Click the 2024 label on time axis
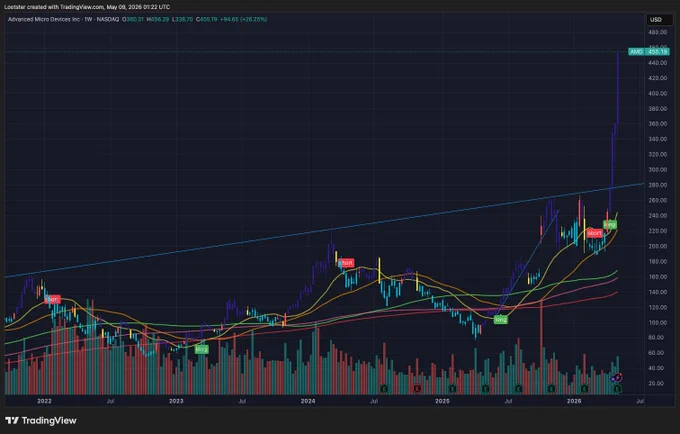 [x=308, y=401]
